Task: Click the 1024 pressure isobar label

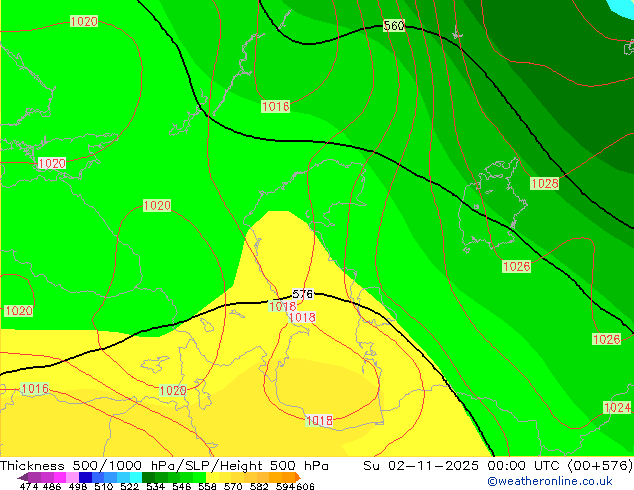Action: (x=617, y=407)
